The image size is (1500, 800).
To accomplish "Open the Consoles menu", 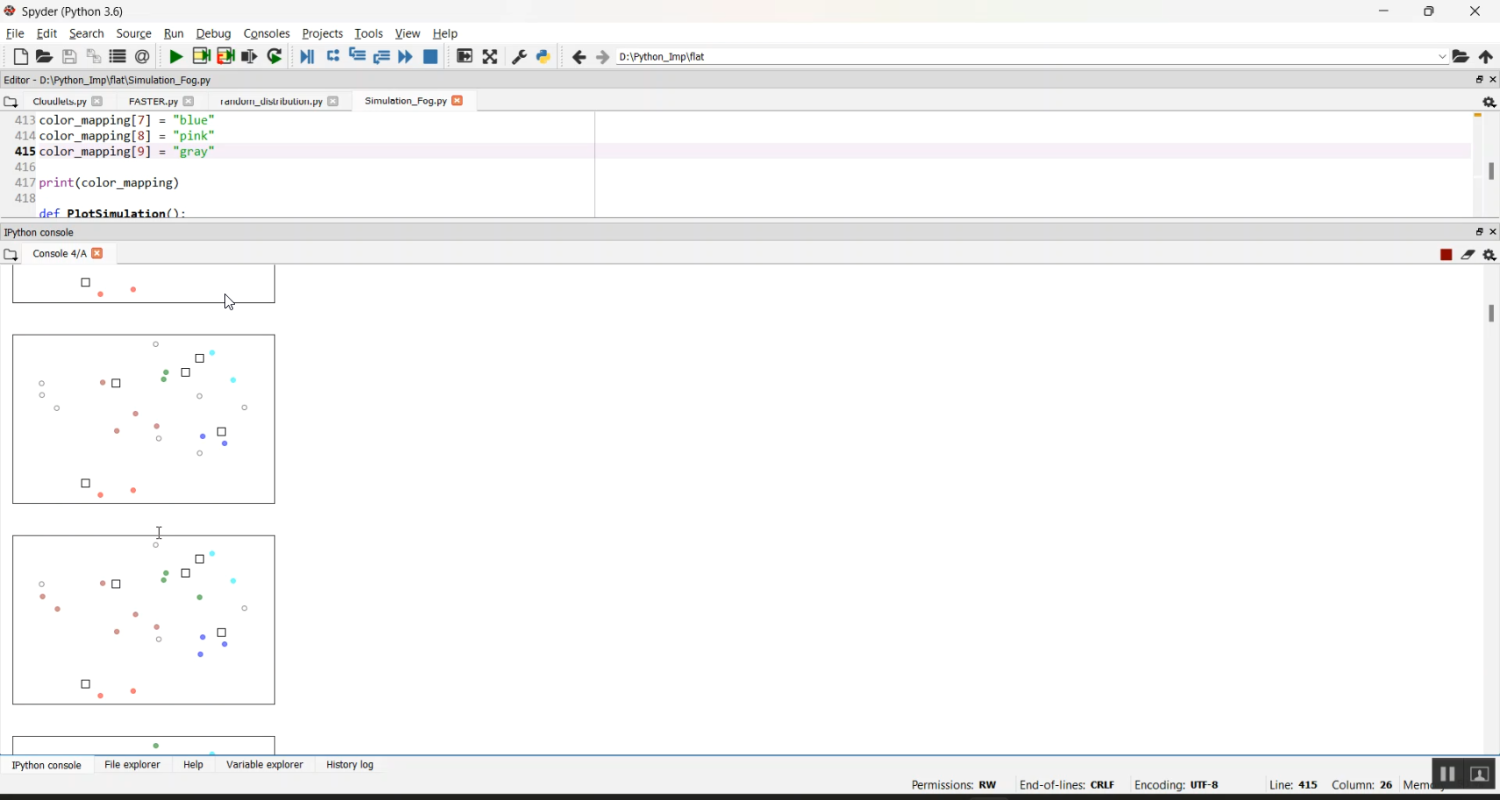I will point(267,33).
